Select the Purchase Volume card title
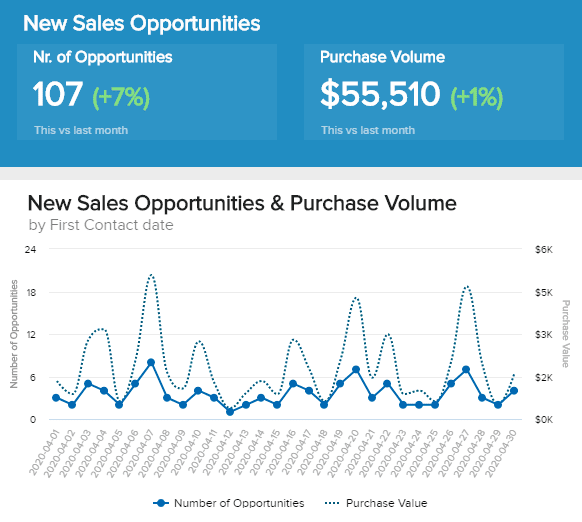 382,57
